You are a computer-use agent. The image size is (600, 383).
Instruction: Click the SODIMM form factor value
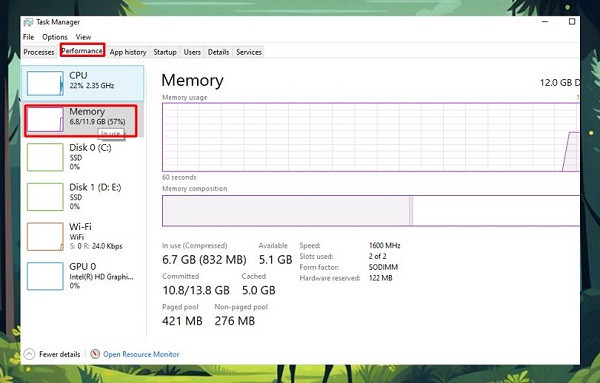383,267
